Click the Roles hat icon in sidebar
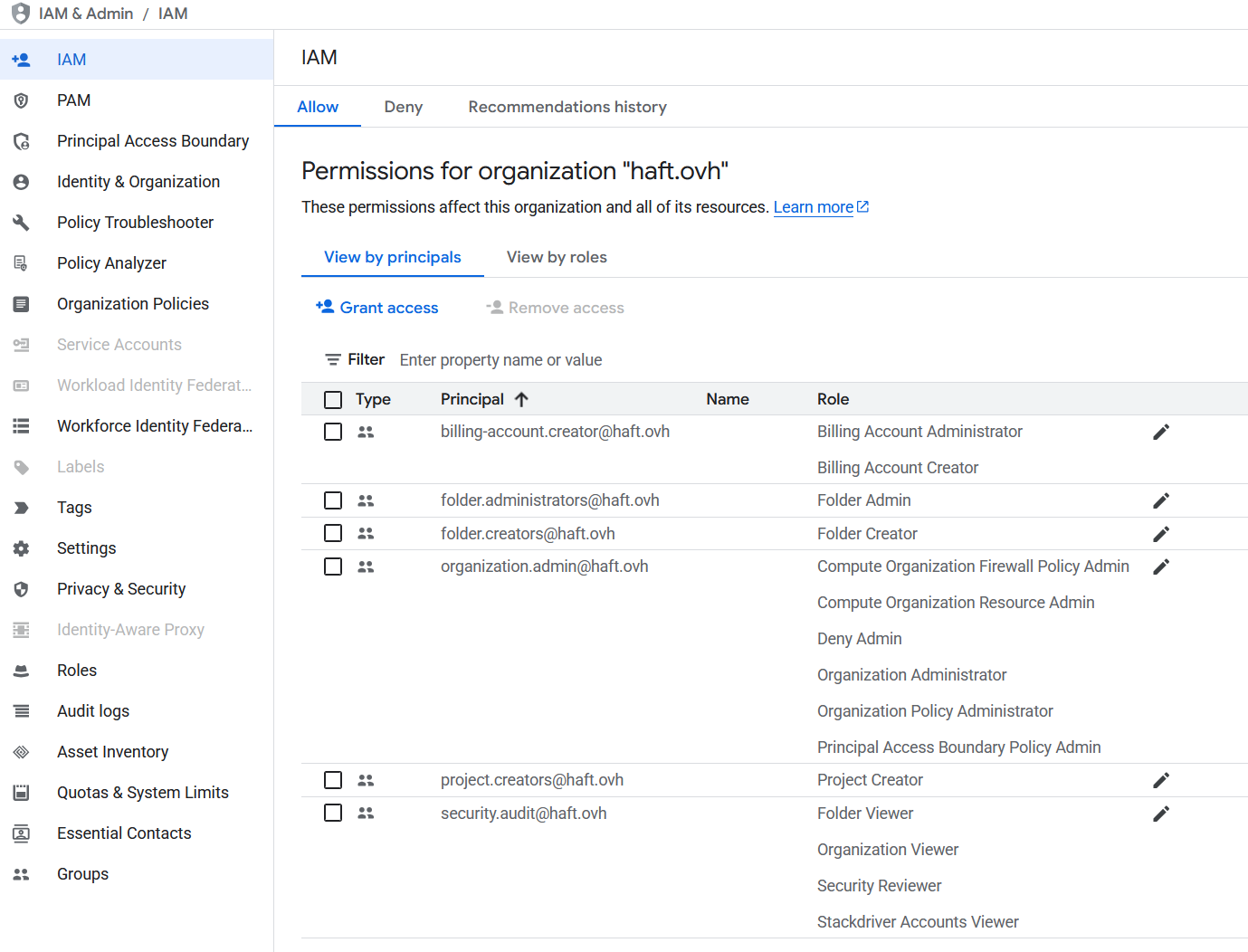The image size is (1248, 952). tap(22, 671)
